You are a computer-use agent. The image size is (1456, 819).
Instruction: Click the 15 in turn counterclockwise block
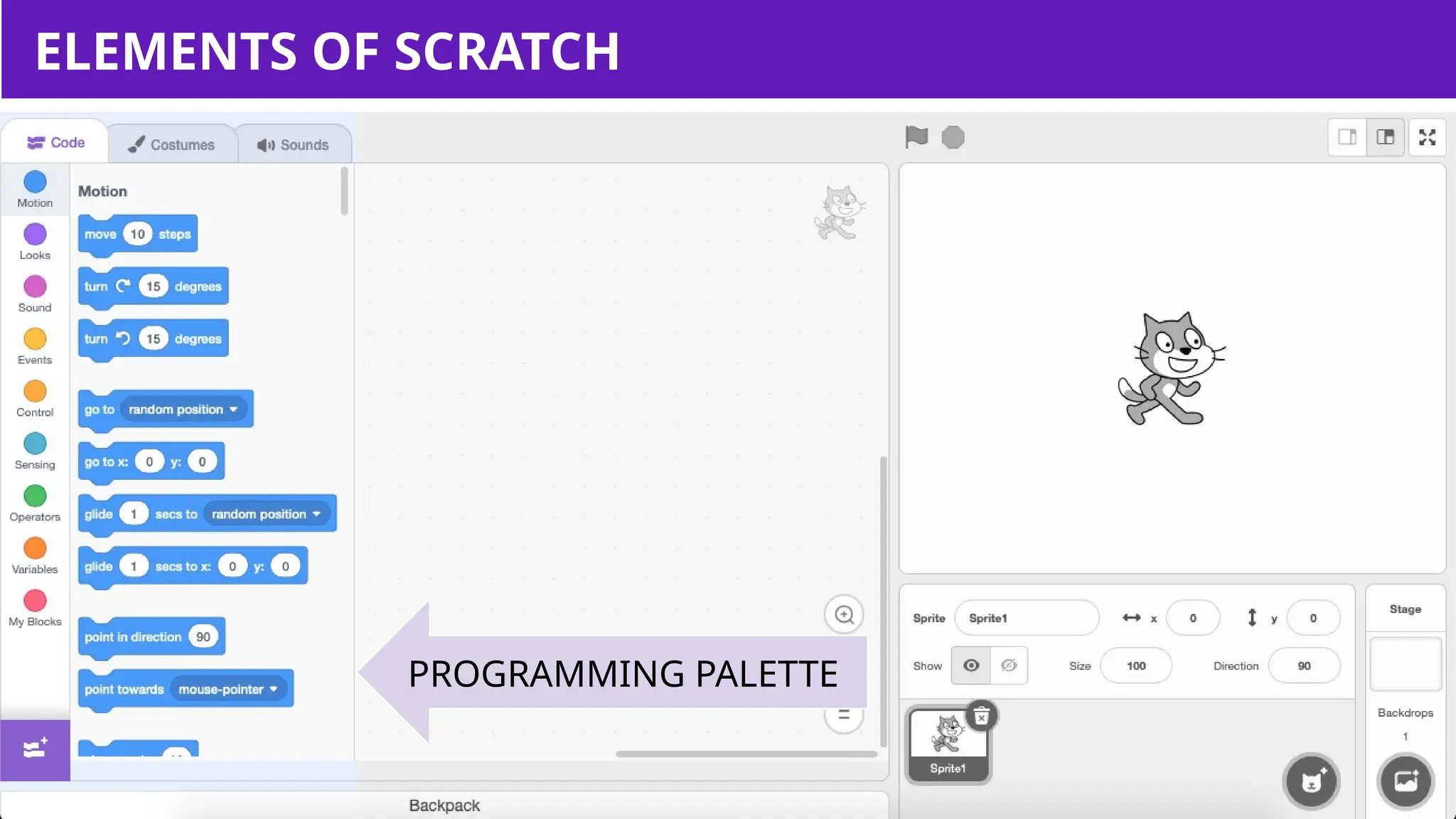tap(154, 339)
